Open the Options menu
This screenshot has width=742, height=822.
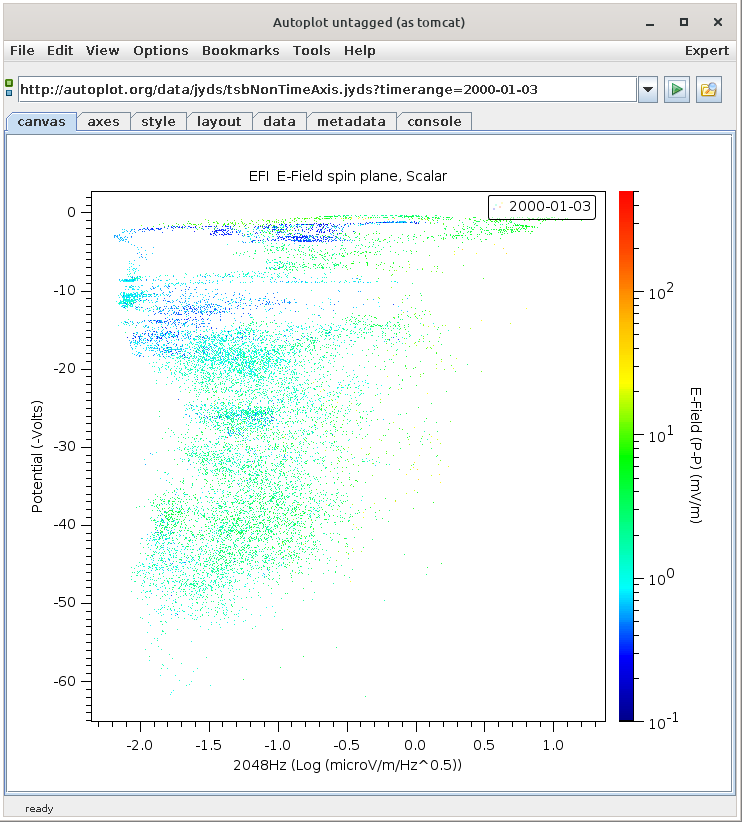[160, 50]
